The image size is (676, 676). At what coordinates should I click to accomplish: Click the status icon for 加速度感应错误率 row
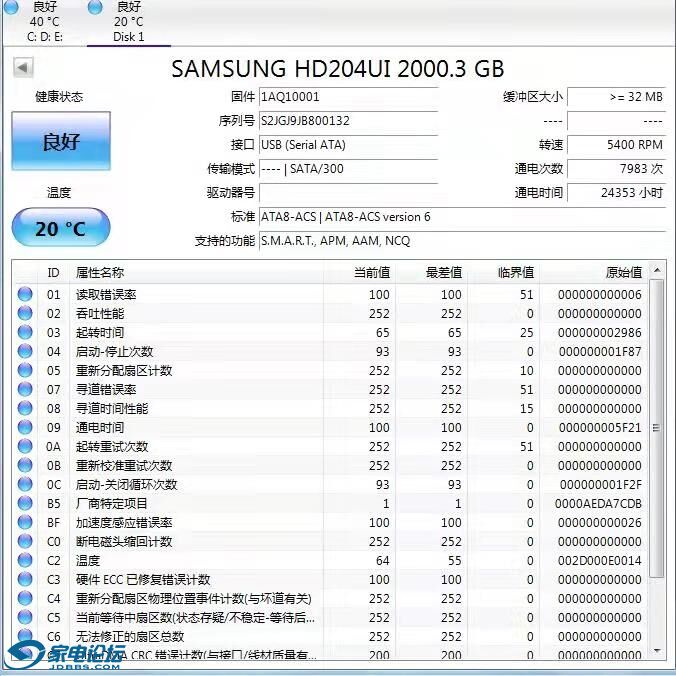(25, 522)
